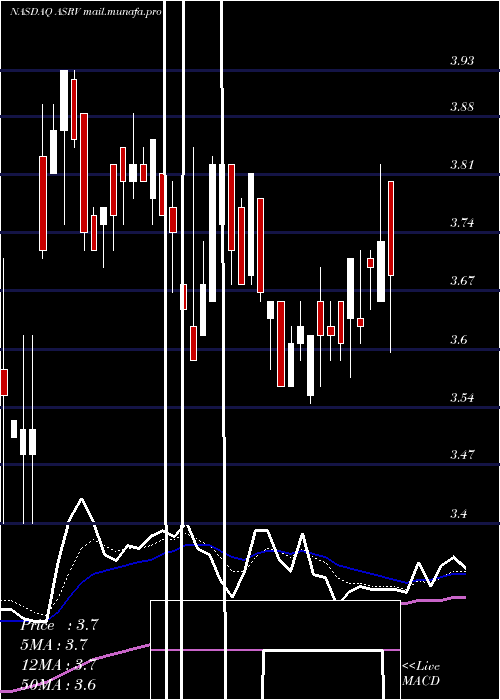The width and height of the screenshot is (500, 700).
Task: Click the tall white candle reaching 3.93
Action: [64, 101]
